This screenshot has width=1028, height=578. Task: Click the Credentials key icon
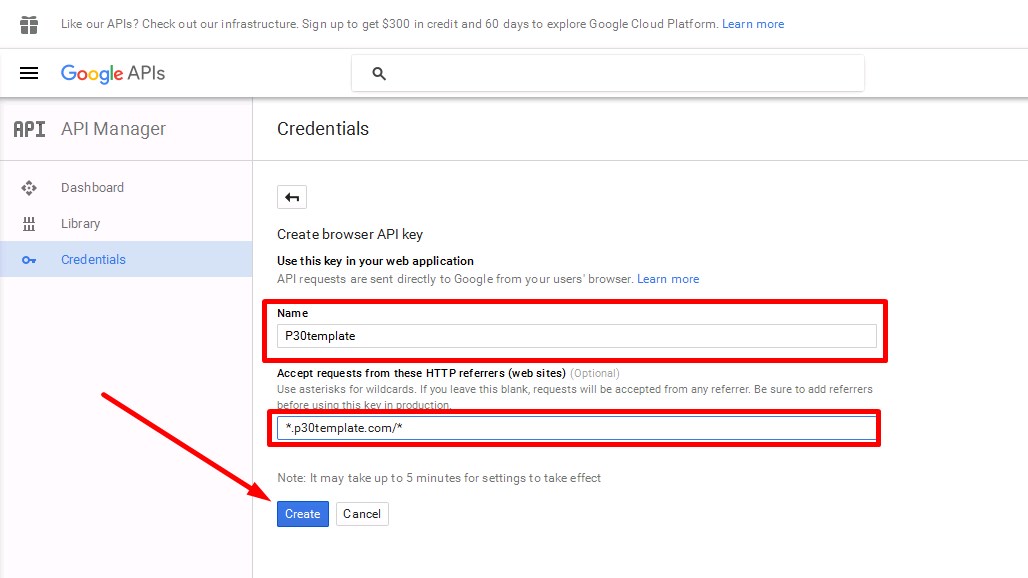coord(29,260)
